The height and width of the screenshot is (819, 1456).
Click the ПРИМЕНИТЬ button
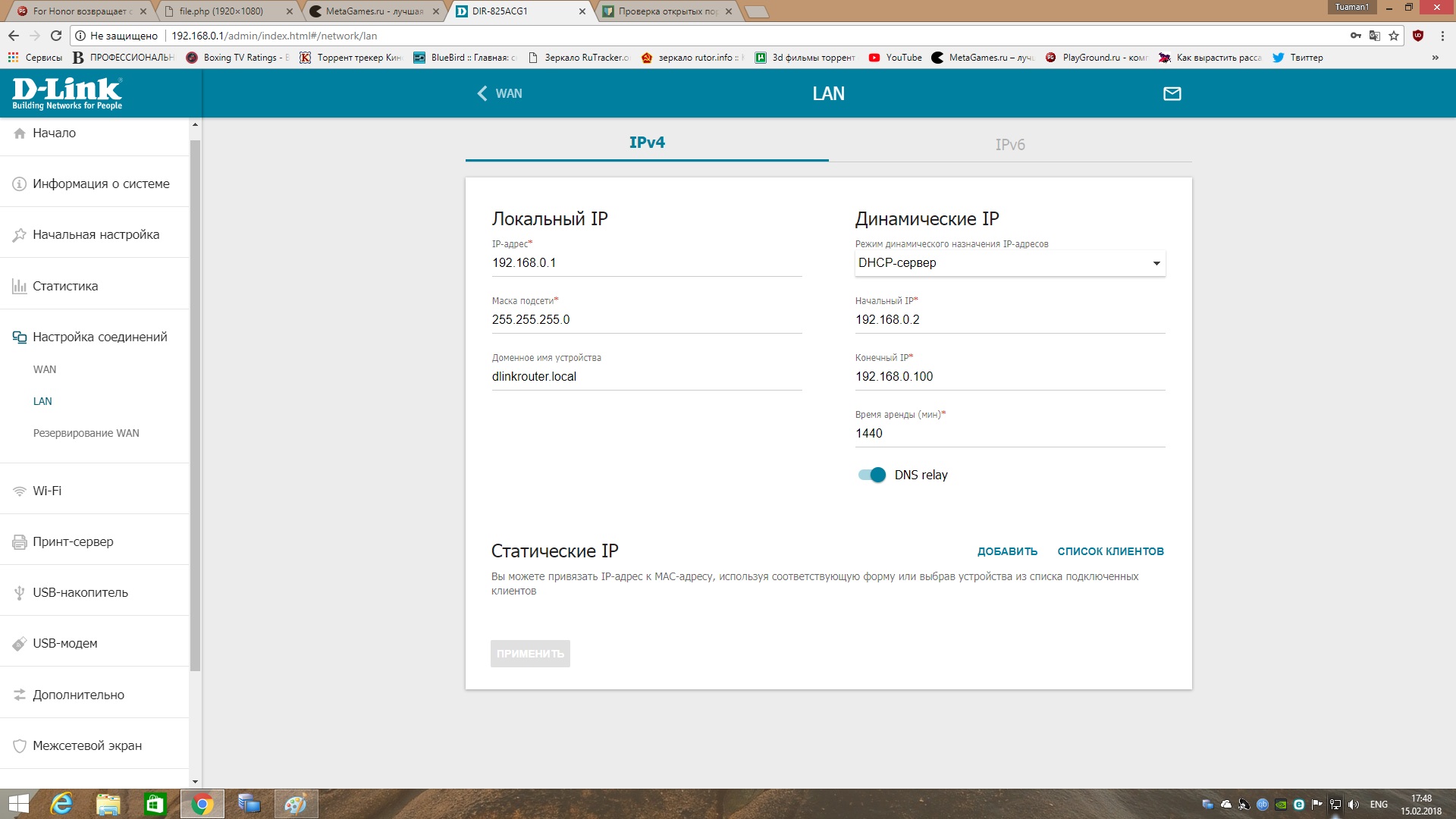pos(530,654)
